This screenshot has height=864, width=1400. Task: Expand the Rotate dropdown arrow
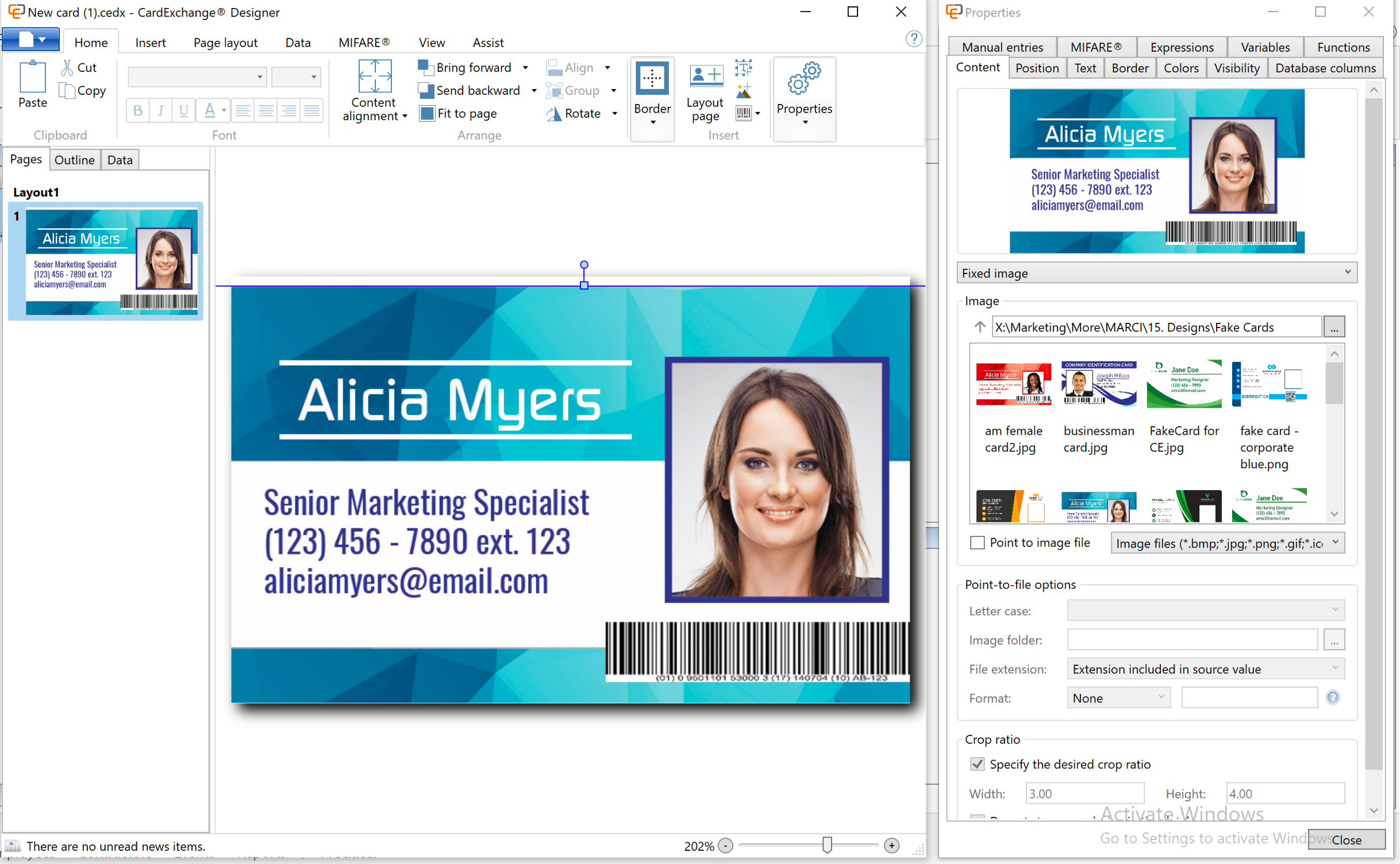[614, 114]
